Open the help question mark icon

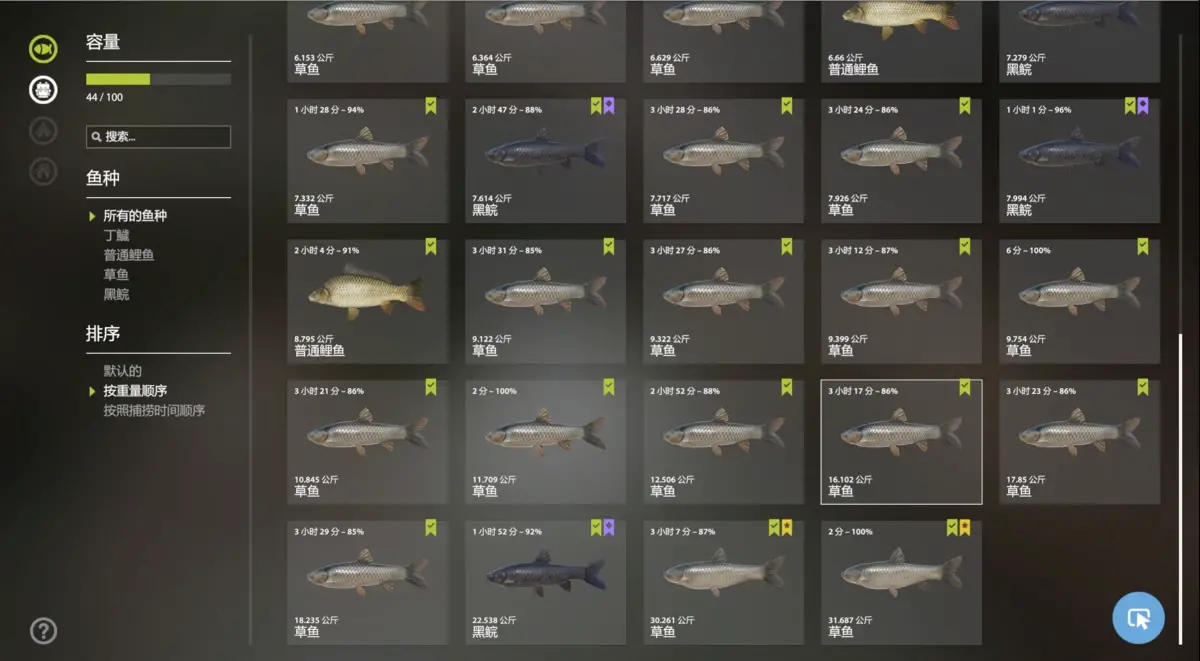pyautogui.click(x=43, y=631)
